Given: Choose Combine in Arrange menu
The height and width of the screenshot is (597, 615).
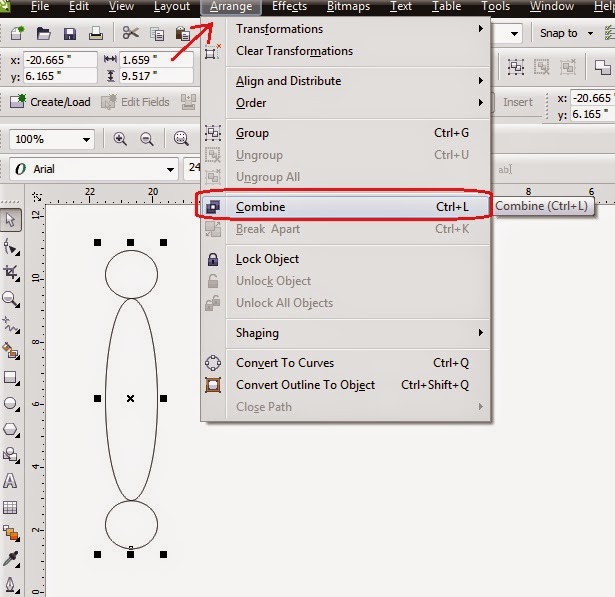Looking at the screenshot, I should pyautogui.click(x=345, y=207).
